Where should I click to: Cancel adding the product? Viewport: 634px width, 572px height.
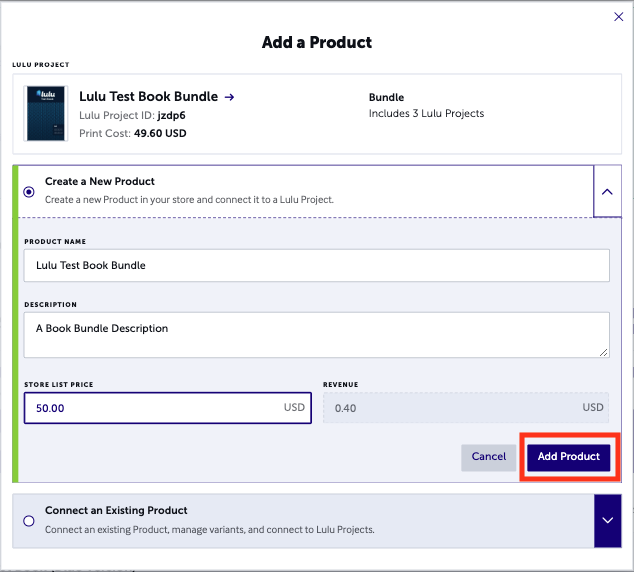click(x=488, y=458)
